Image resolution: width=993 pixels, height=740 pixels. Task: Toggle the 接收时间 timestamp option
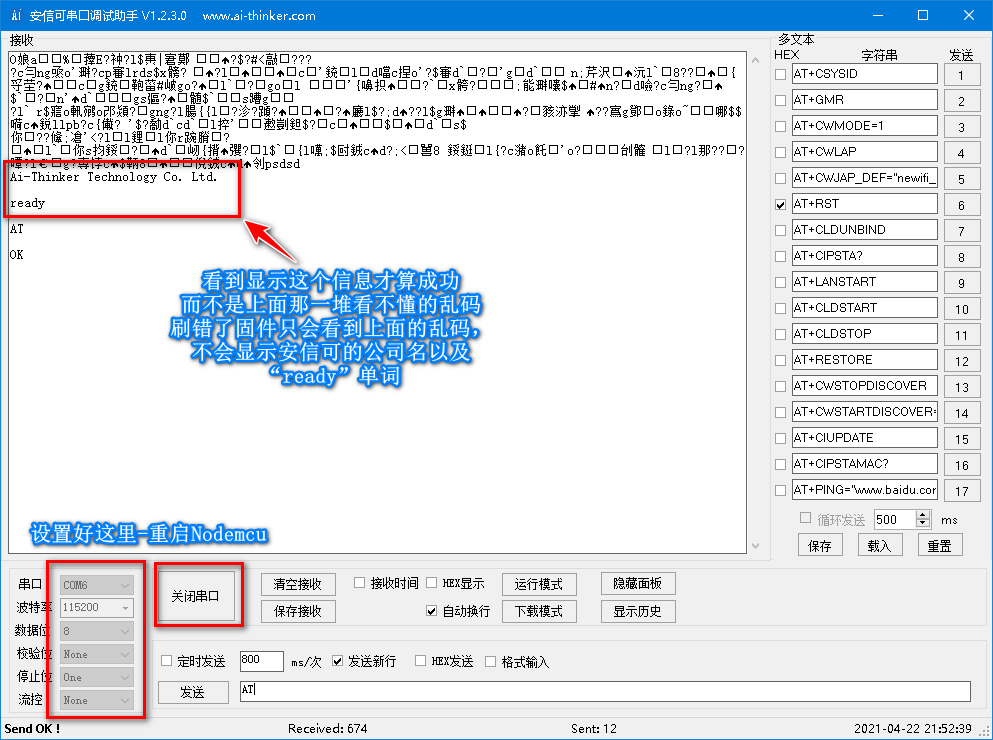358,583
